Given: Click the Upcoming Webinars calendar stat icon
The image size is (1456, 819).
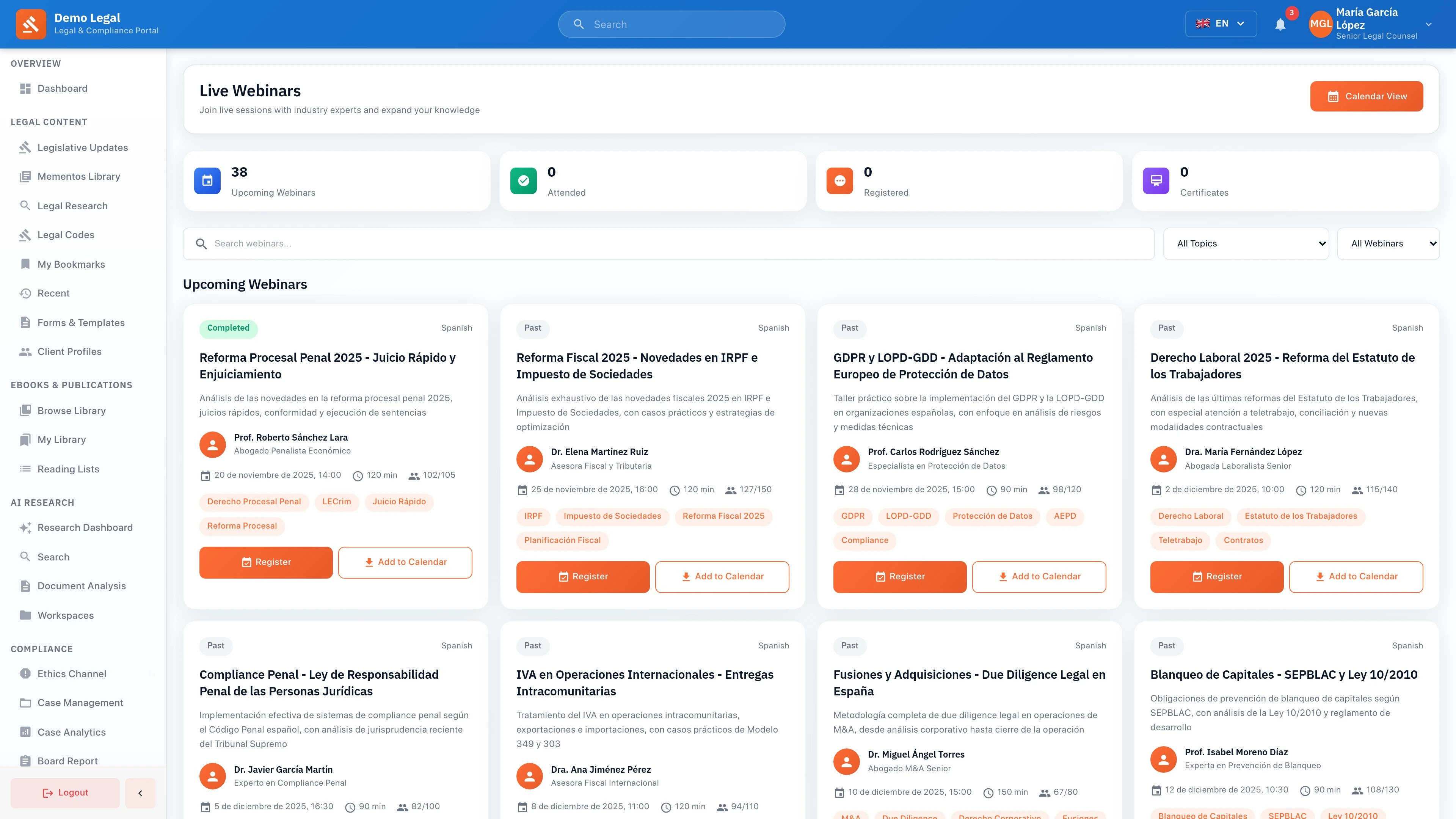Looking at the screenshot, I should click(x=207, y=181).
